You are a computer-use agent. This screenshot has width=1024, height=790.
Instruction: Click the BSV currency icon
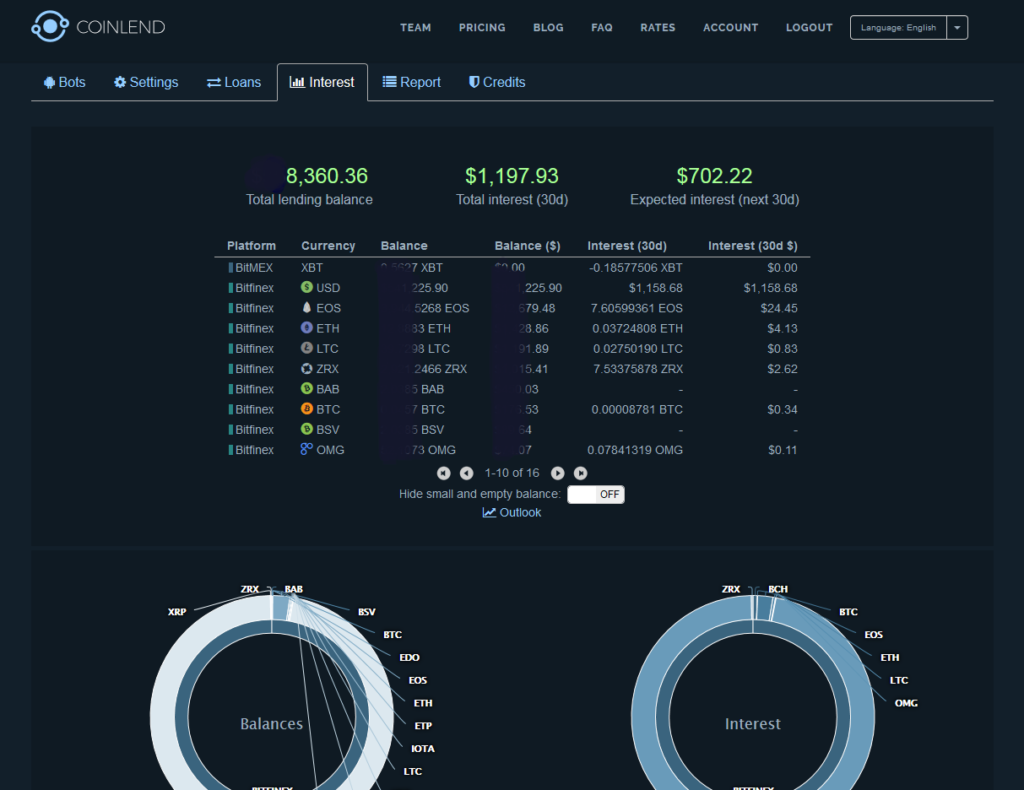pyautogui.click(x=306, y=429)
